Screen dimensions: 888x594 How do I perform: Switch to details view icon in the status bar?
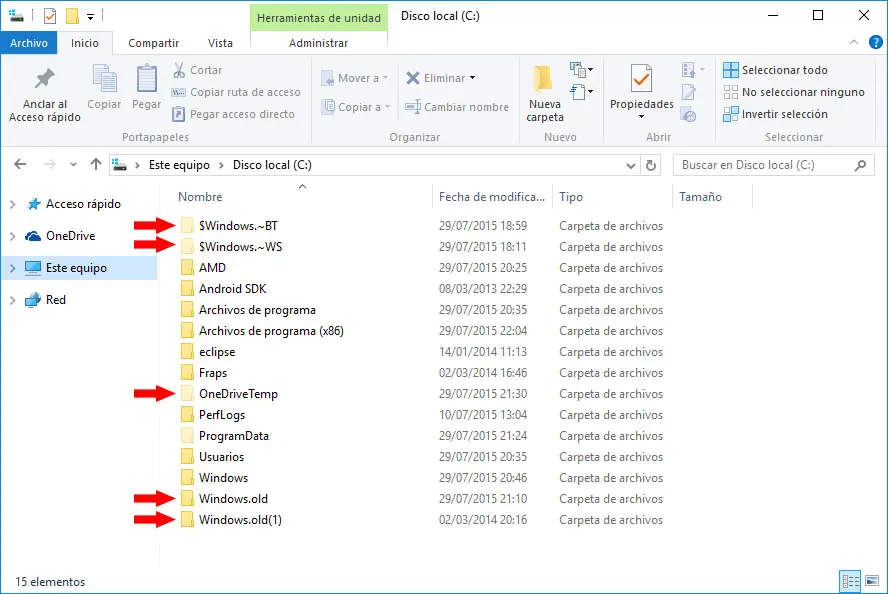coord(850,581)
